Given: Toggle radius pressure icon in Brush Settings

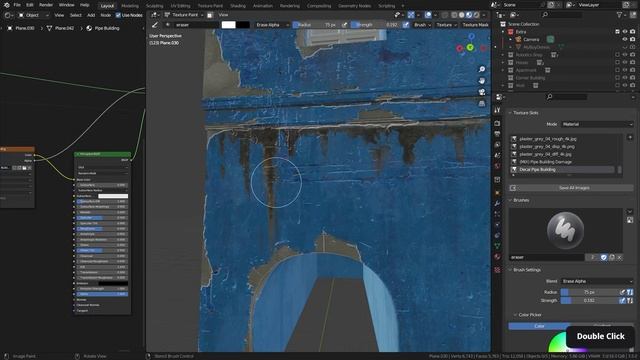Looking at the screenshot, I should pos(622,292).
